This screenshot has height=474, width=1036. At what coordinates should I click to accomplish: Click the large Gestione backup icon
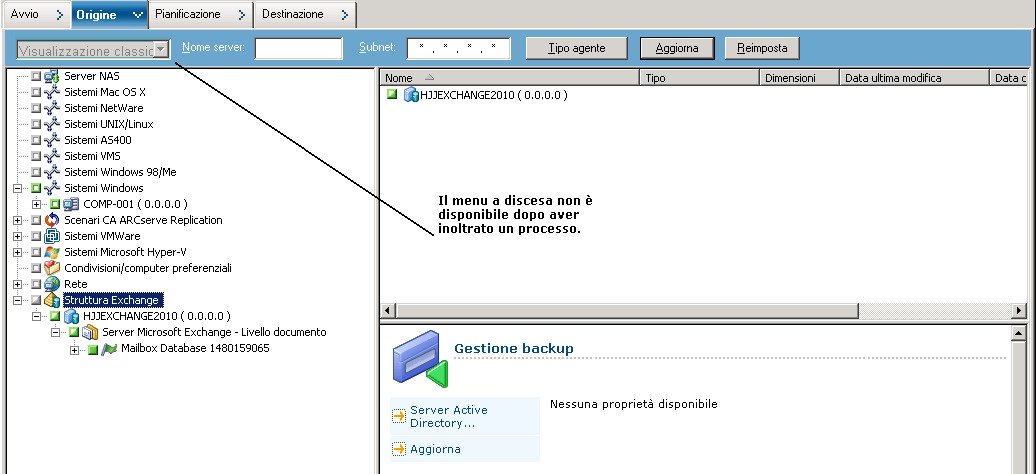pos(420,358)
